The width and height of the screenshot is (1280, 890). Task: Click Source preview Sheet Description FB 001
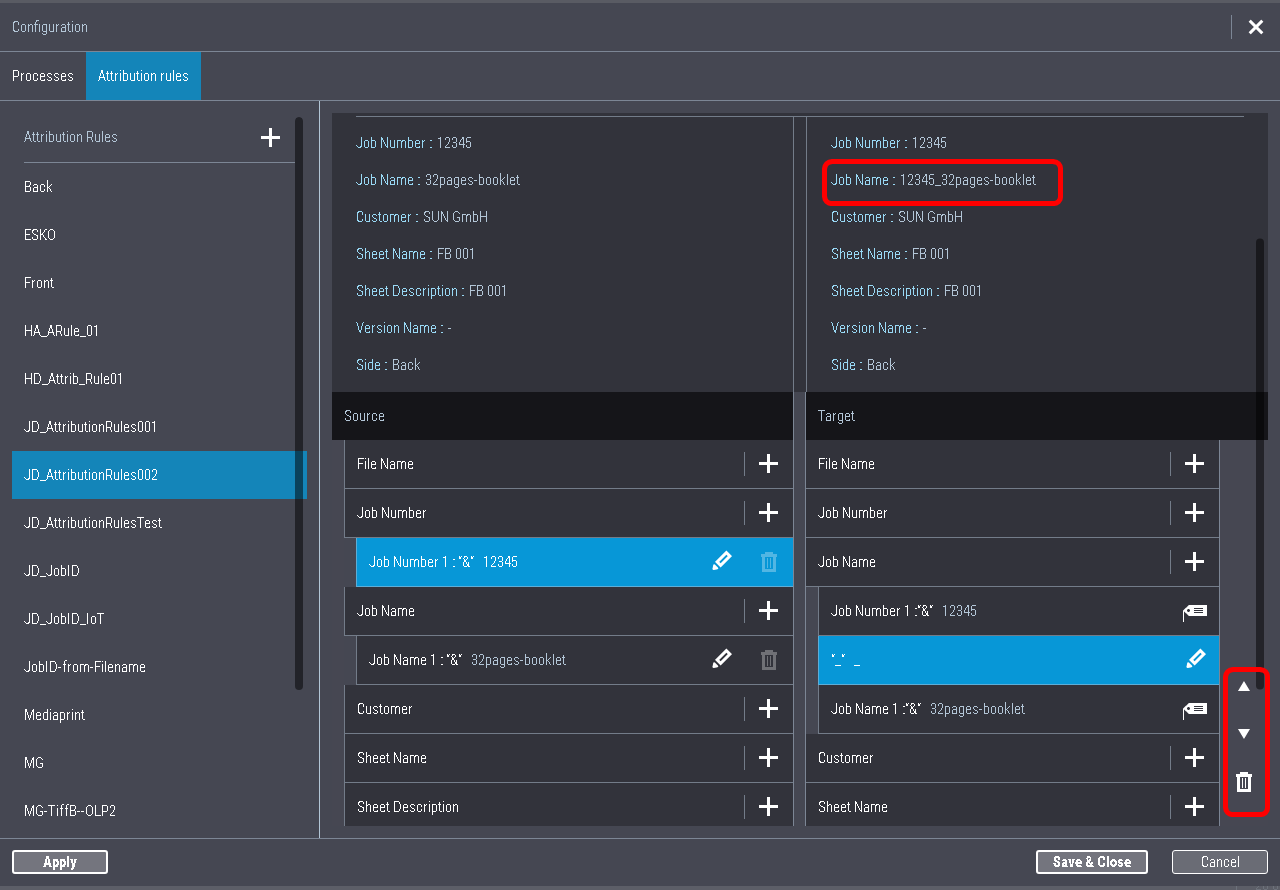click(431, 291)
